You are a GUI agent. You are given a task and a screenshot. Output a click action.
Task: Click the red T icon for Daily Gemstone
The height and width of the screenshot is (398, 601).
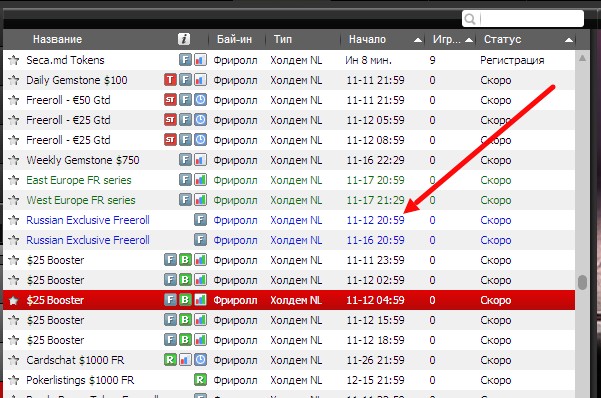tap(170, 80)
